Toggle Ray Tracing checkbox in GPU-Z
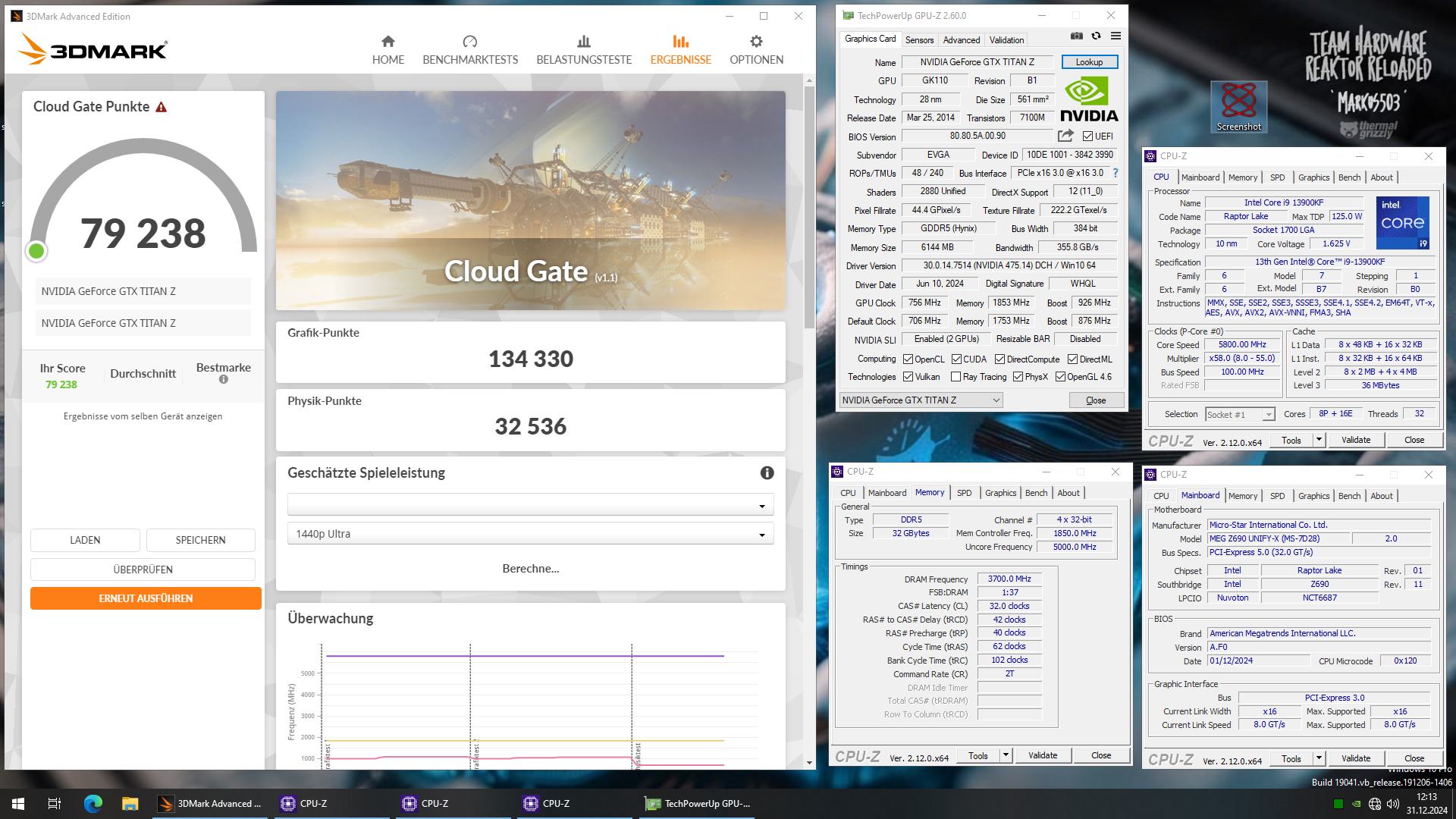1456x819 pixels. point(955,377)
